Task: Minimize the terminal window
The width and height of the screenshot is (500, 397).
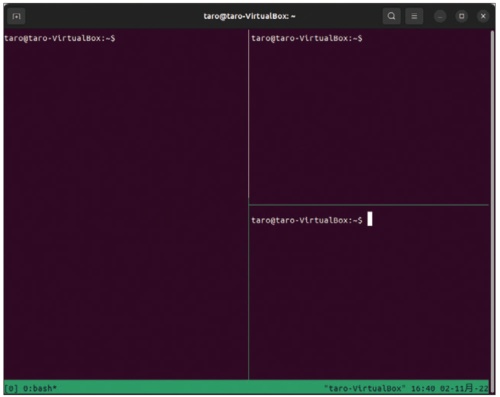Action: tap(440, 16)
